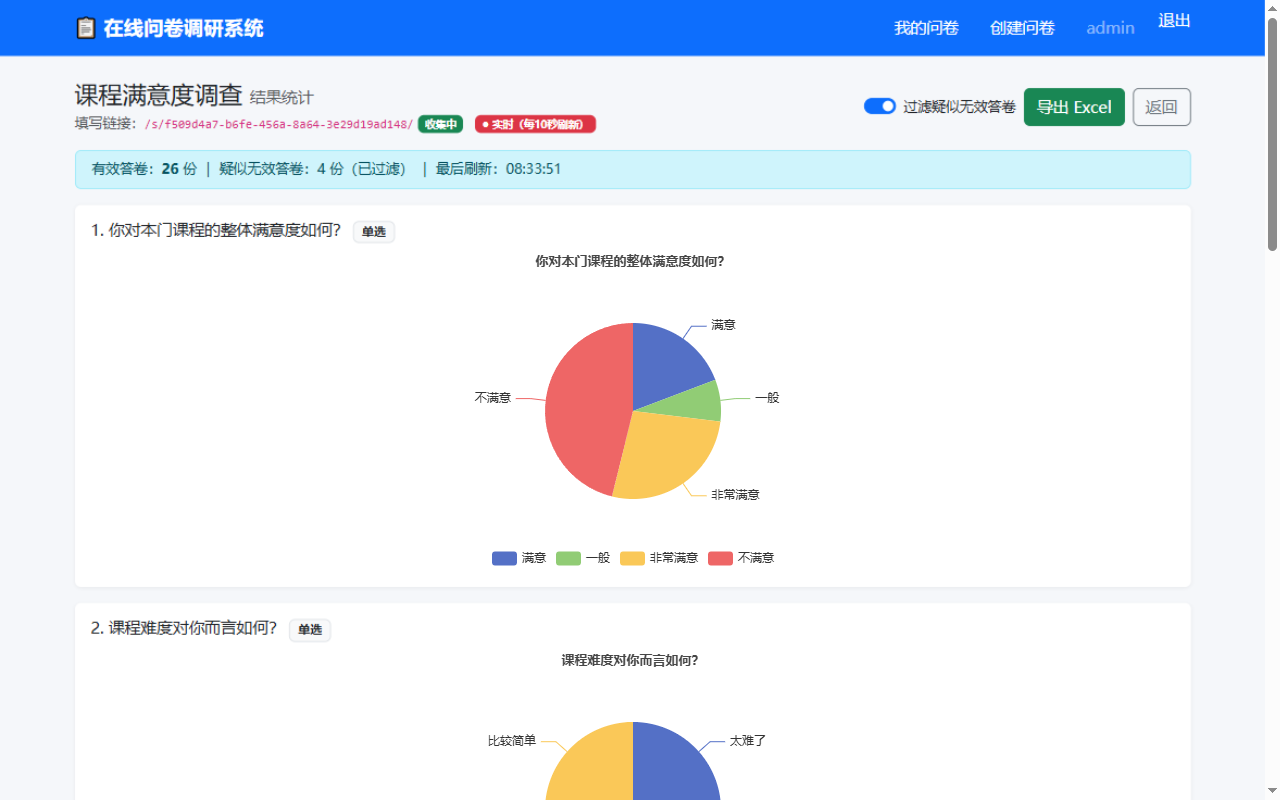This screenshot has height=800, width=1280.
Task: Click the 单选 tag on question 2
Action: pyautogui.click(x=310, y=630)
